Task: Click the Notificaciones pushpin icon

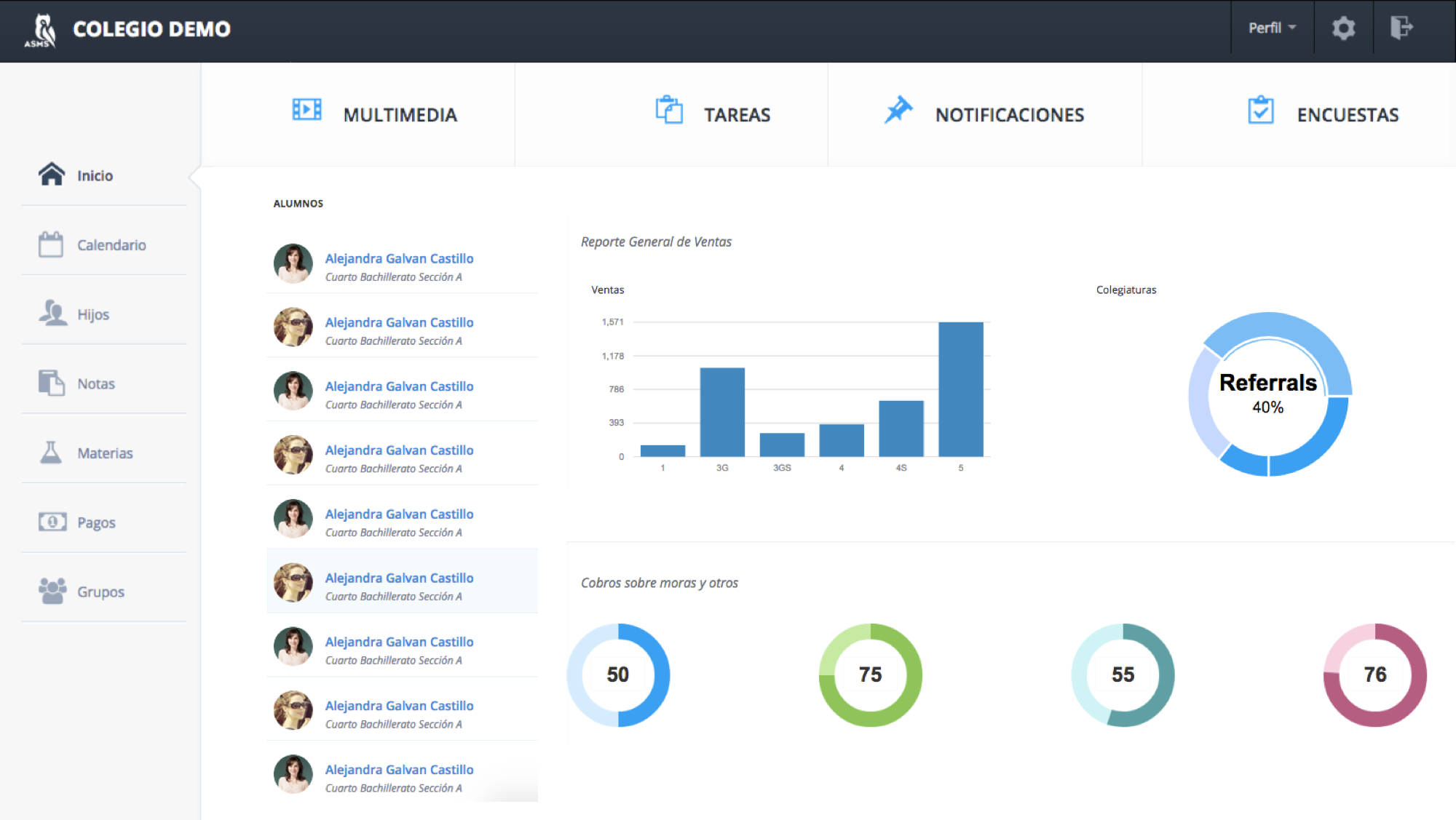Action: pos(898,110)
